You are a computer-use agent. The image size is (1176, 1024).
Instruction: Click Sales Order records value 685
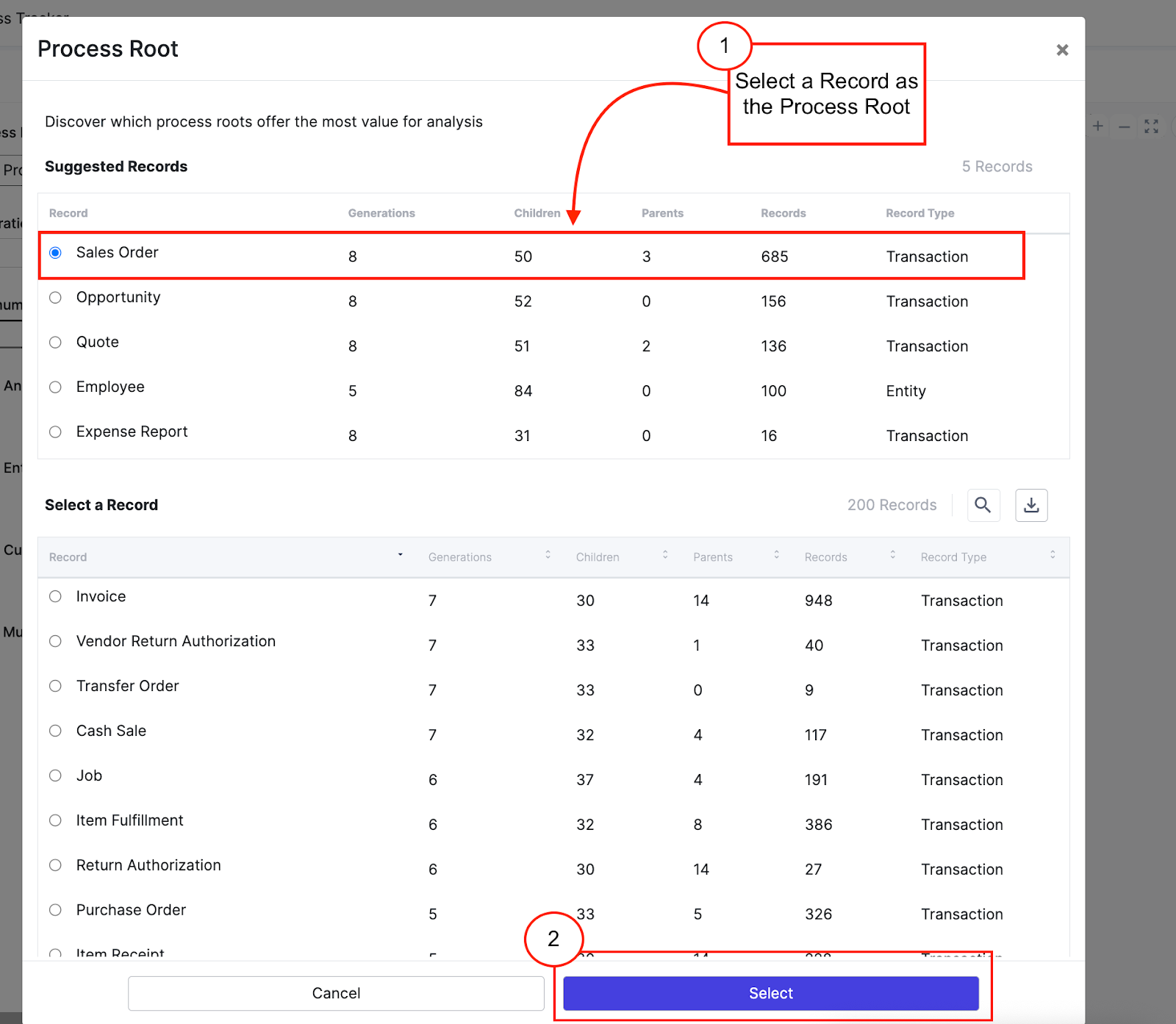pyautogui.click(x=775, y=257)
